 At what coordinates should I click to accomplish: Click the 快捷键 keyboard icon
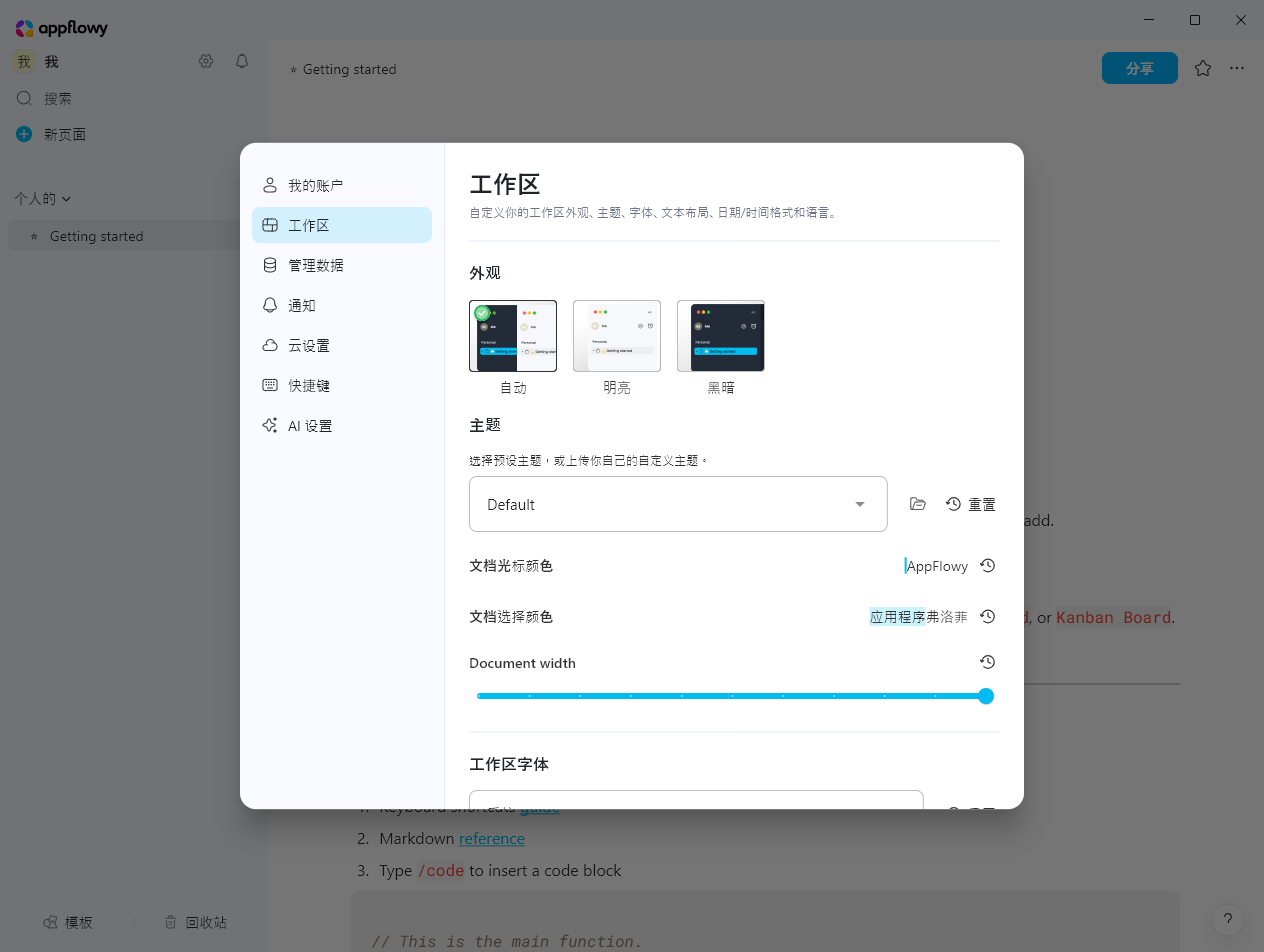tap(270, 385)
